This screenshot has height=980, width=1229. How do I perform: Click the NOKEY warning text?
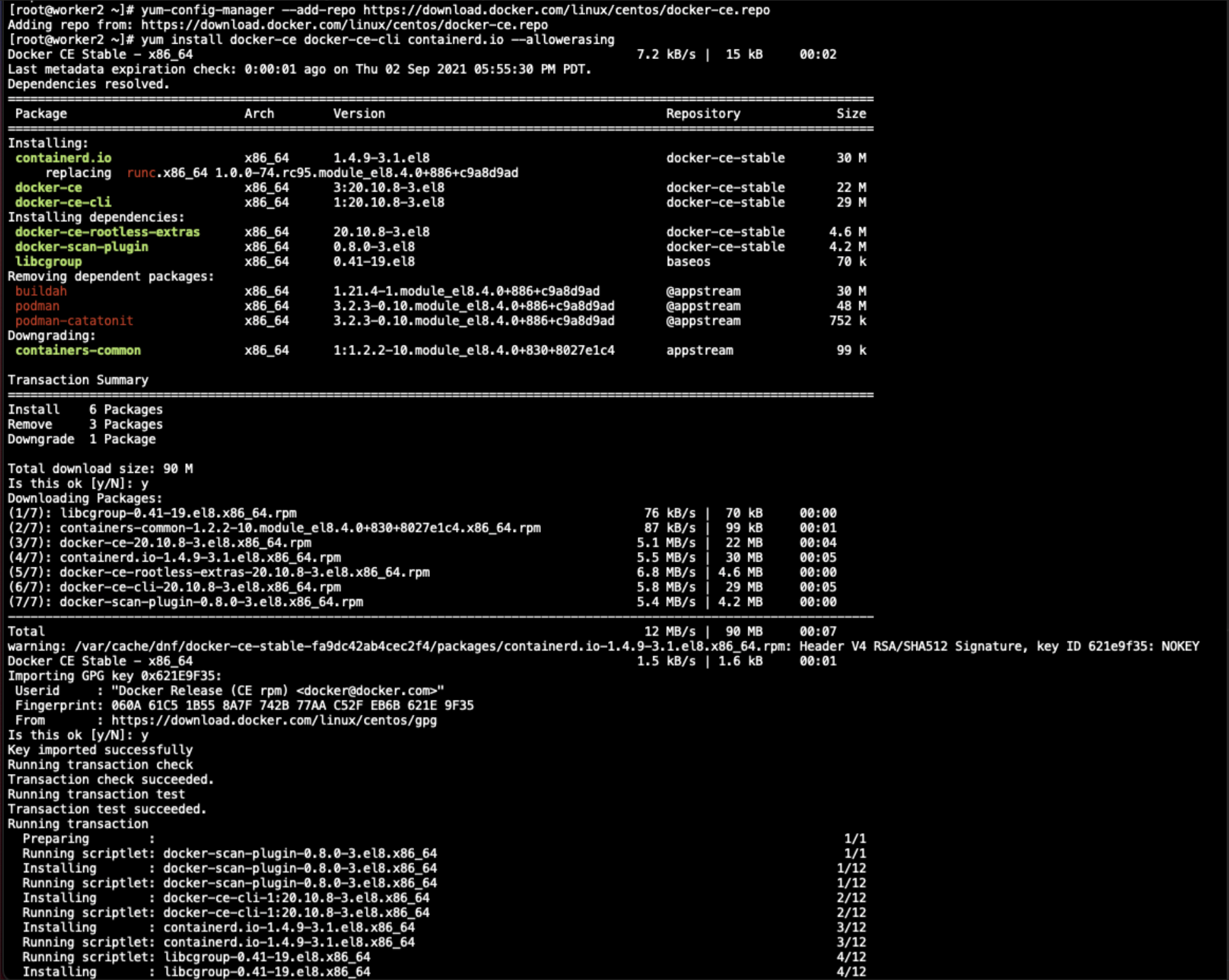(x=1180, y=646)
